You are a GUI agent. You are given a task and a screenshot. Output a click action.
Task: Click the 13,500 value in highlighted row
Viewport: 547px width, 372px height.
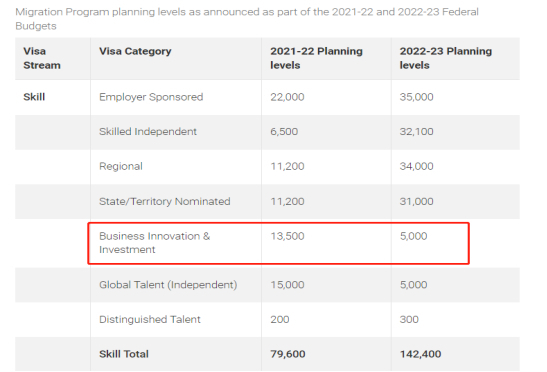coord(287,236)
